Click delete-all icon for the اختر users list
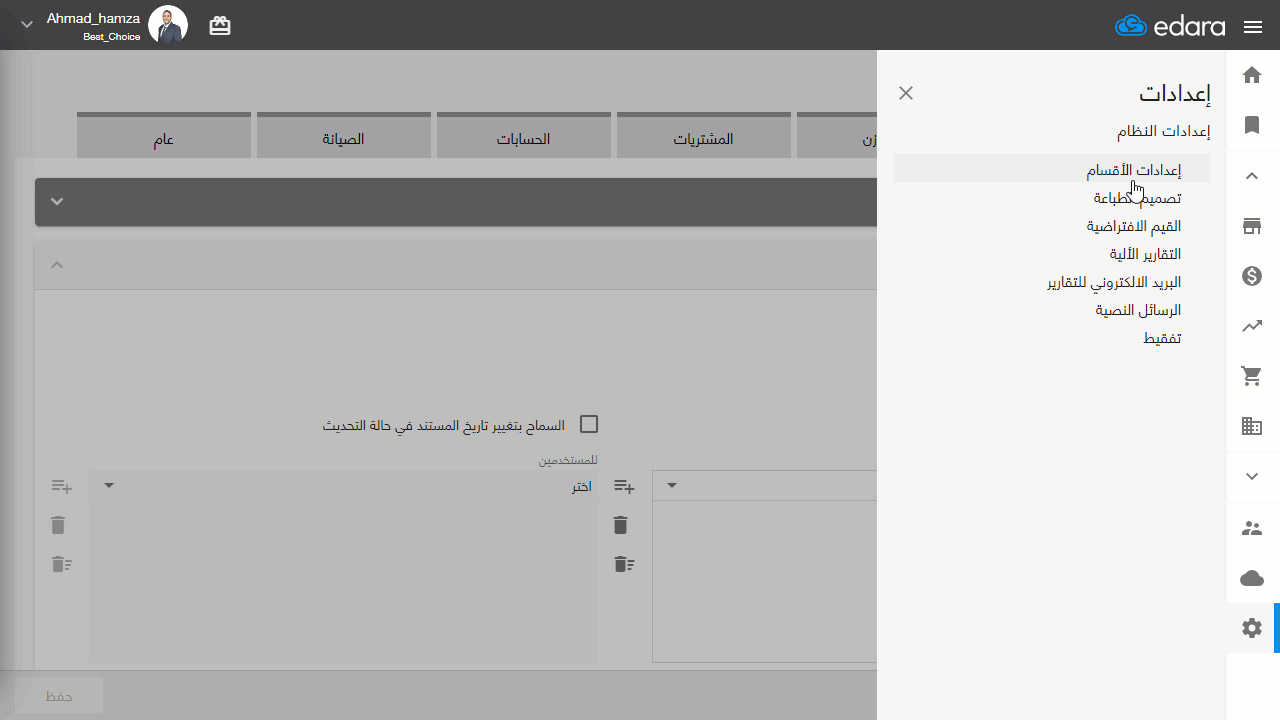This screenshot has height=720, width=1280. click(x=62, y=564)
